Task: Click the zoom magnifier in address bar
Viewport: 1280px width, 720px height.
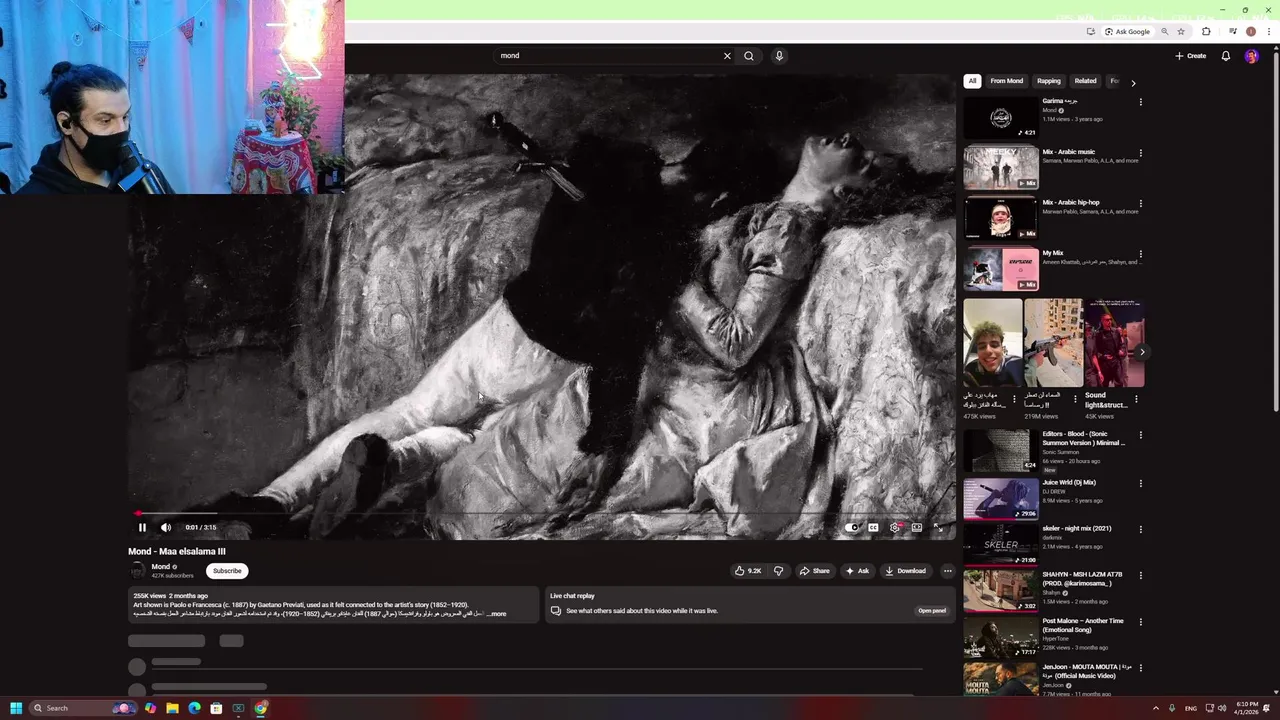Action: (x=1164, y=32)
